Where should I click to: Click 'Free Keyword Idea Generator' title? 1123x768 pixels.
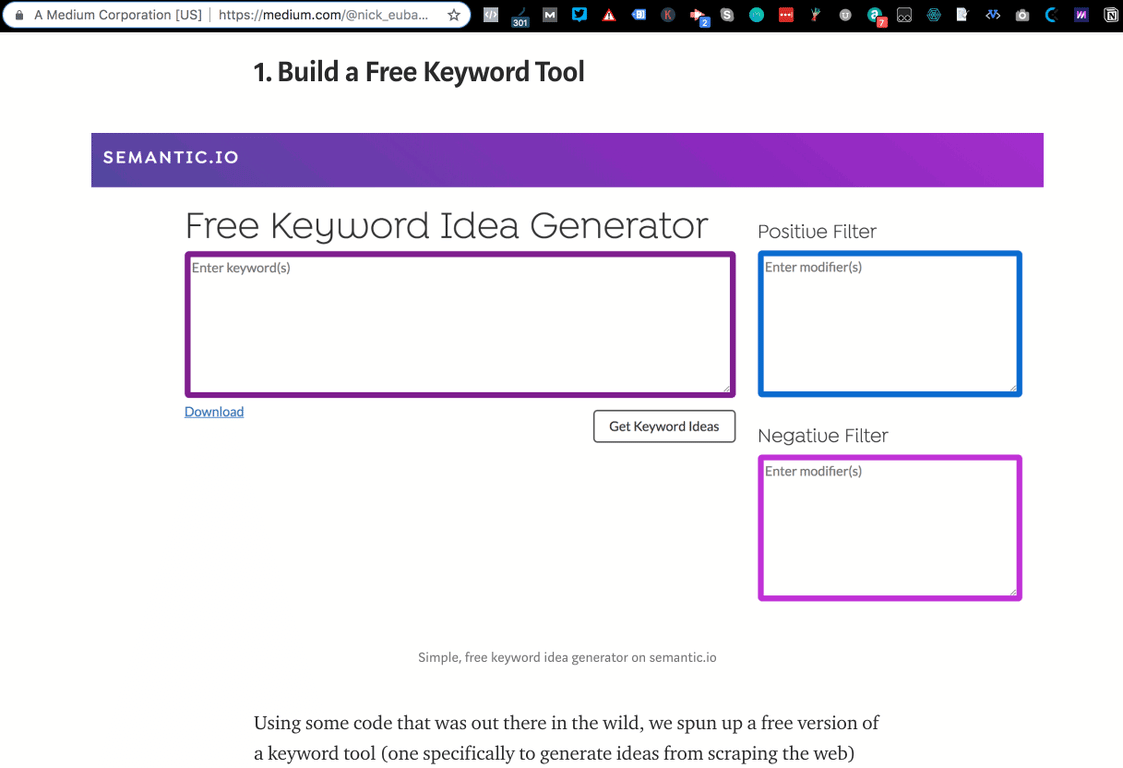[x=446, y=226]
